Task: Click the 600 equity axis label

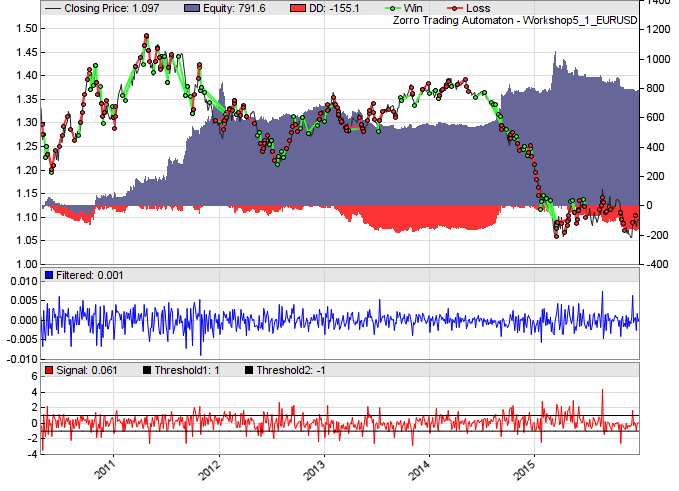Action: pos(655,117)
